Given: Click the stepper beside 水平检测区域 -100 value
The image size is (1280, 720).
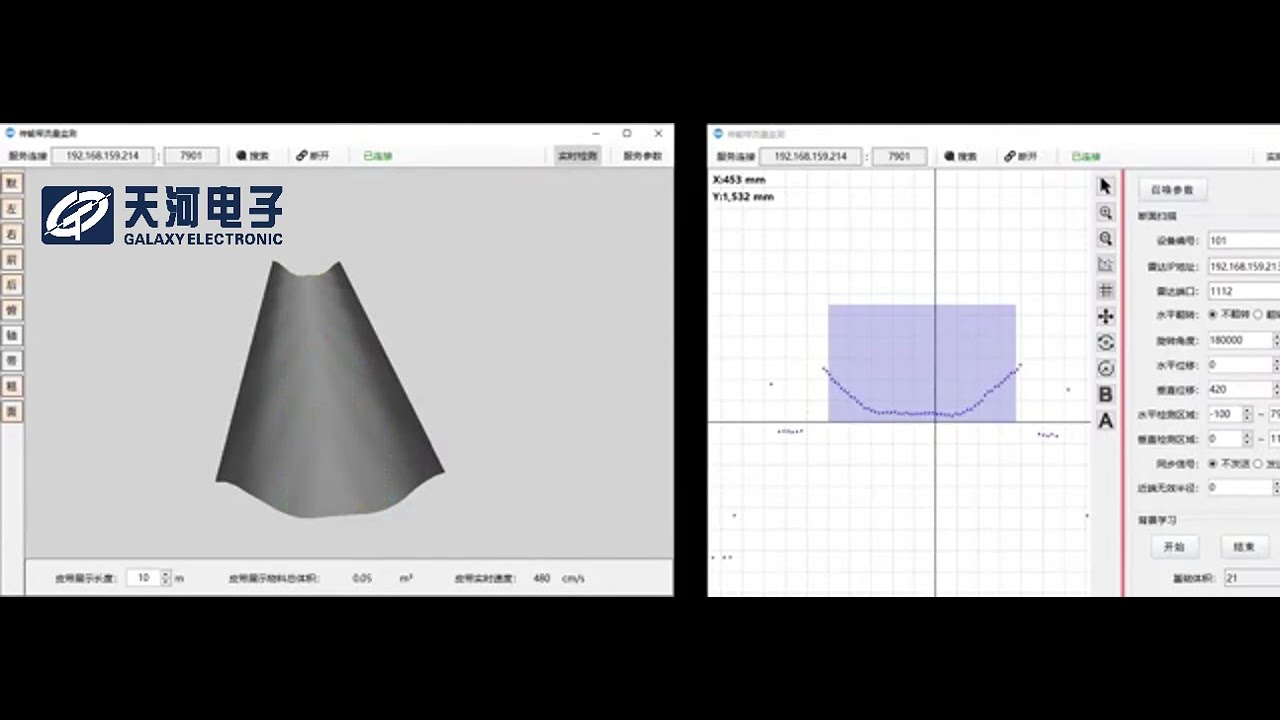Looking at the screenshot, I should (x=1247, y=414).
